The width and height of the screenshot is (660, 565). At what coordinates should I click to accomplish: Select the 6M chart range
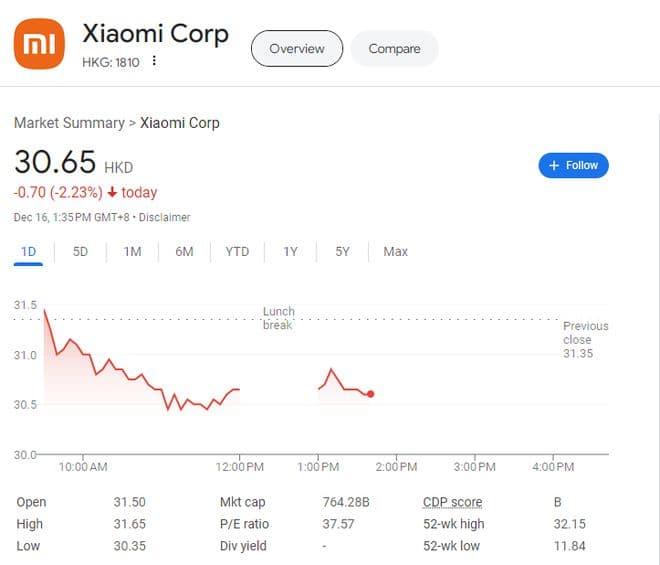tap(184, 252)
